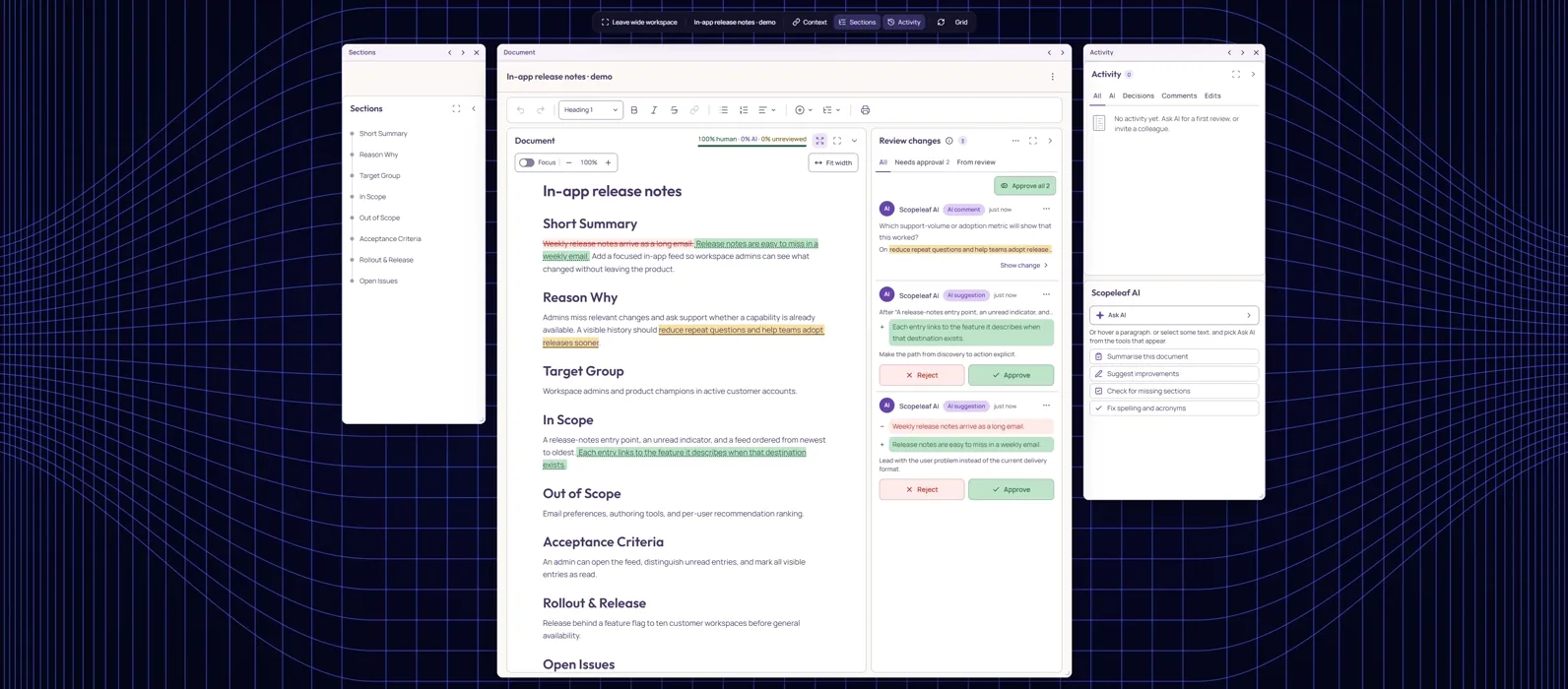
Task: Insert a bulleted list
Action: click(724, 110)
